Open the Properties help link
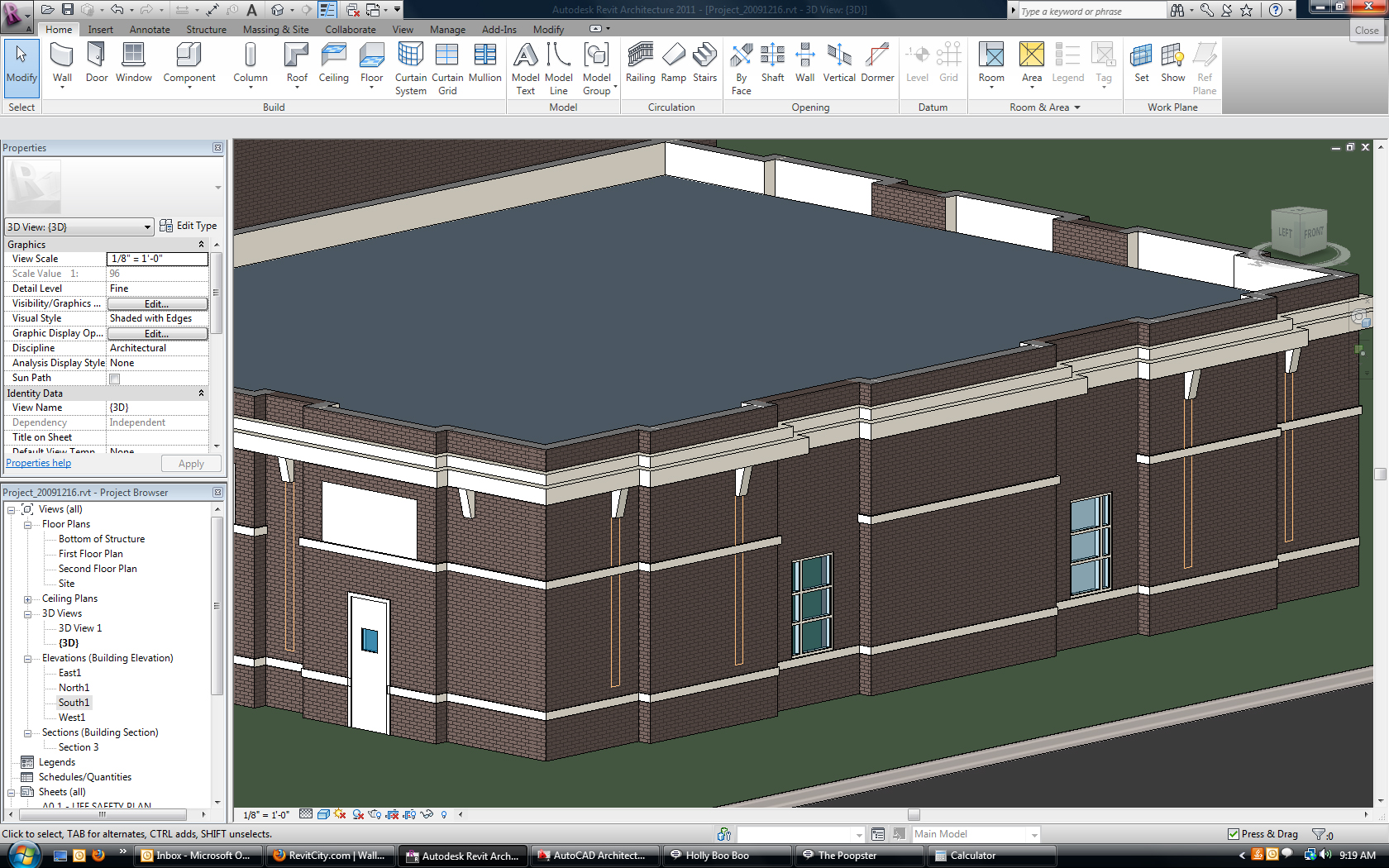Viewport: 1389px width, 868px height. click(x=38, y=463)
